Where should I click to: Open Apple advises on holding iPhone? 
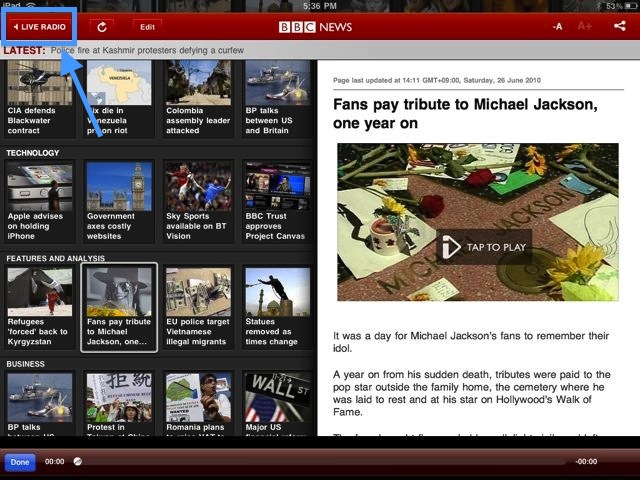coord(40,202)
